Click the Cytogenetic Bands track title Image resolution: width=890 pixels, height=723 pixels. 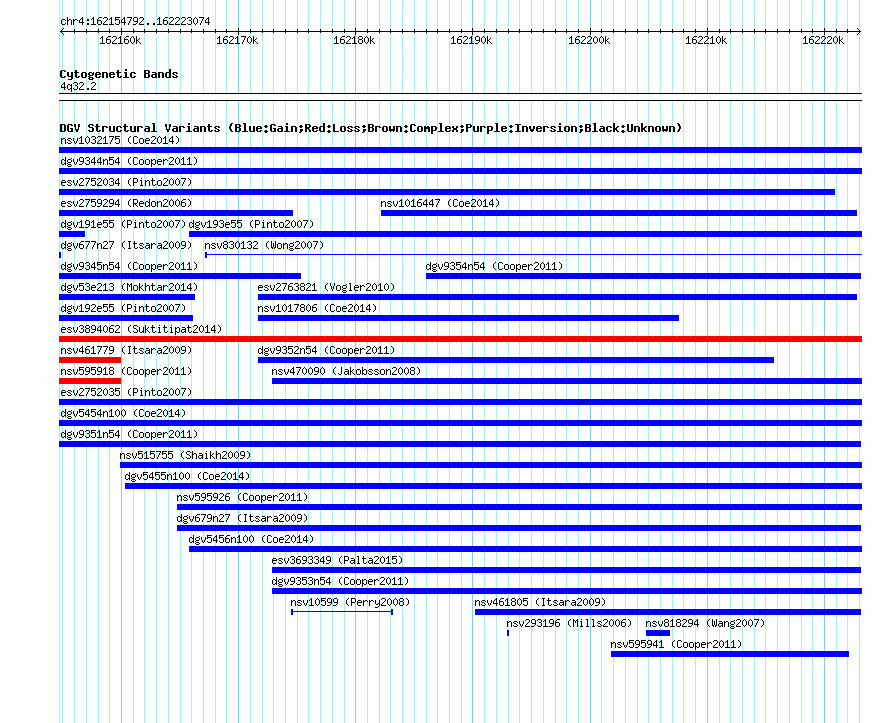119,74
